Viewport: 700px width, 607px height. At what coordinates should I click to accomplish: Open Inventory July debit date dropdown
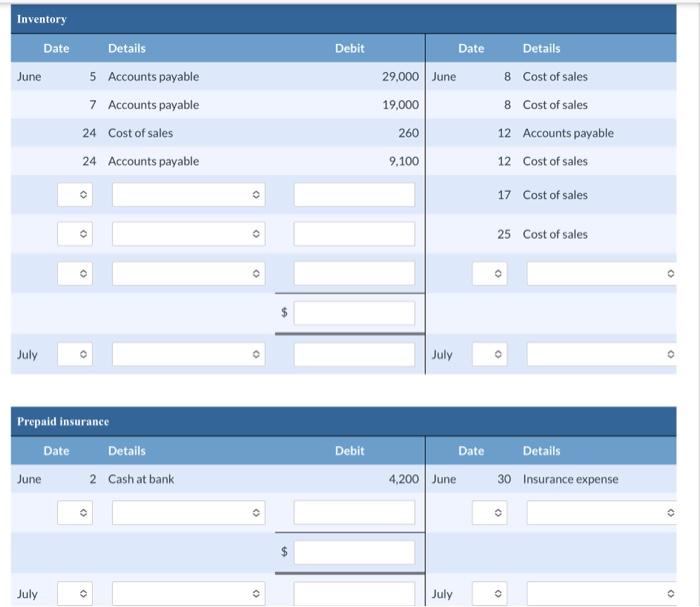75,354
